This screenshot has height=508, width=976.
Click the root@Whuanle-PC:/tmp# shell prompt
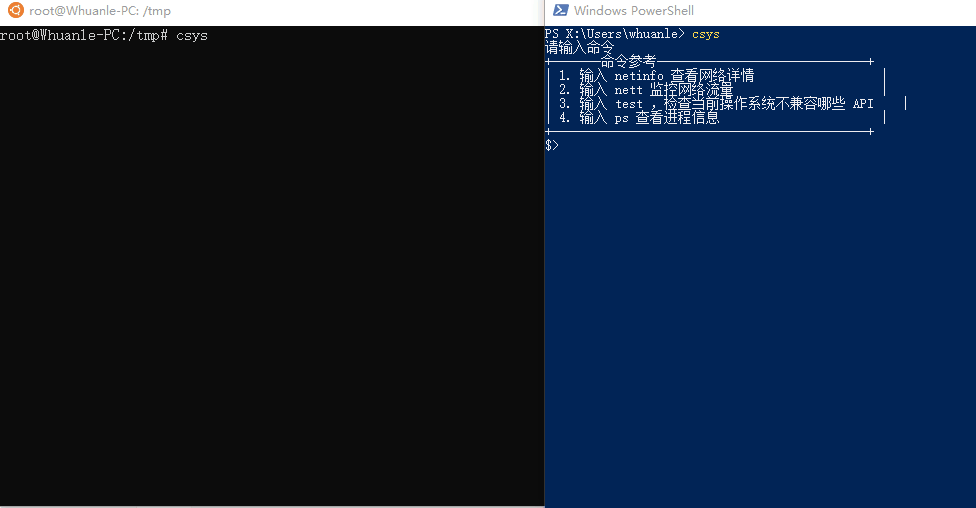coord(84,35)
